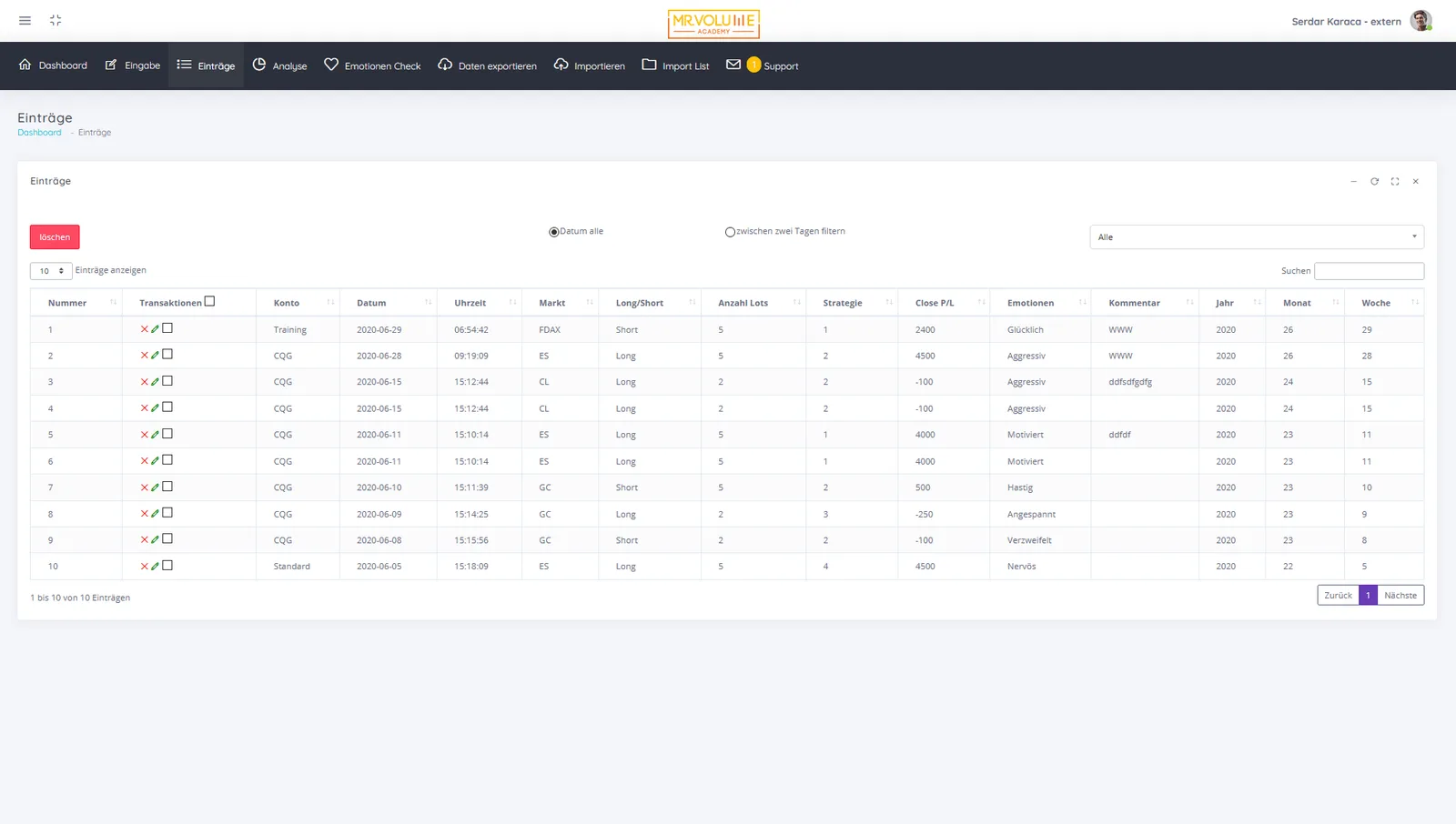Select the Datum alle radio button

point(553,232)
